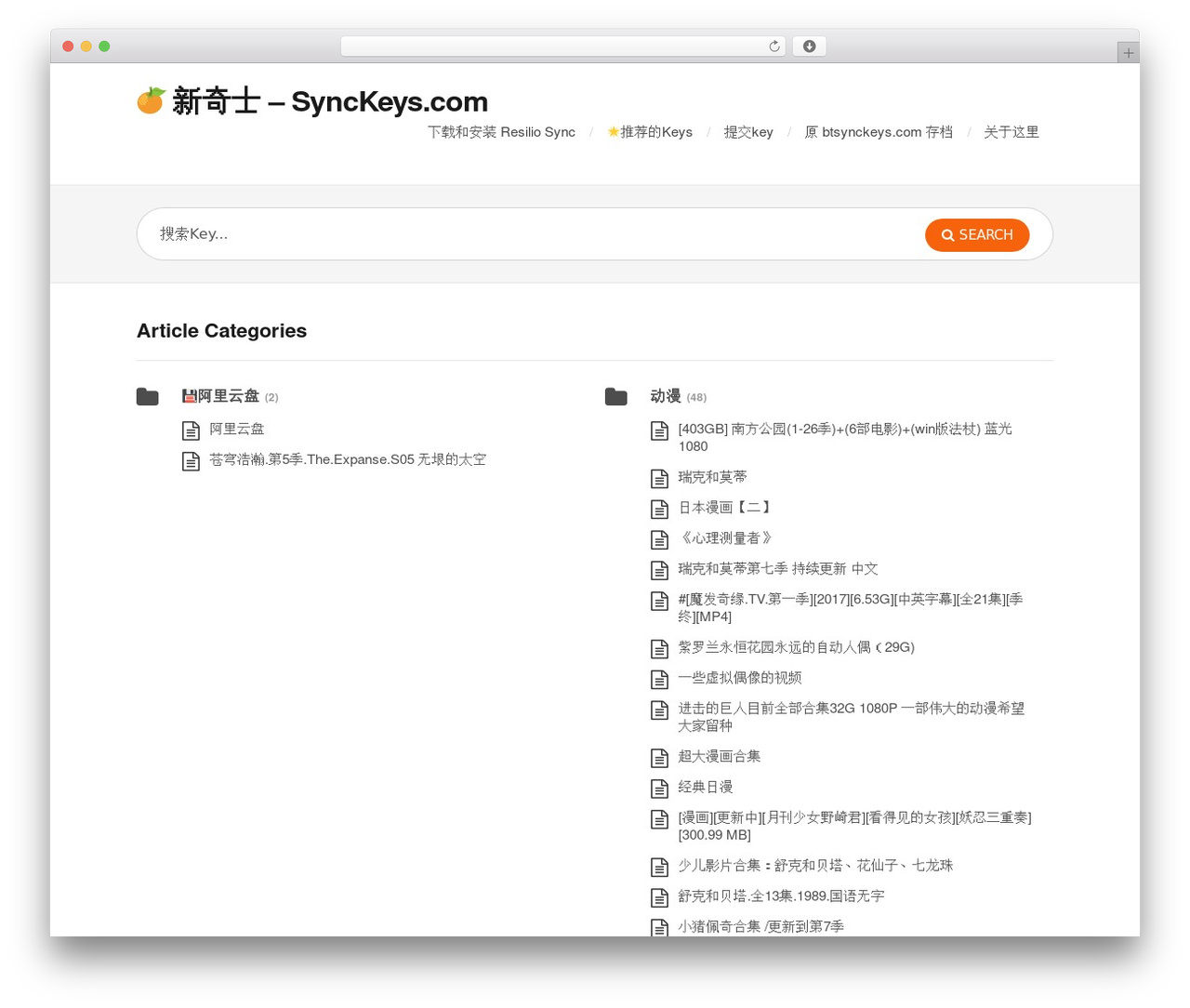Open the 瑞克和莫蒂 article

pos(712,477)
